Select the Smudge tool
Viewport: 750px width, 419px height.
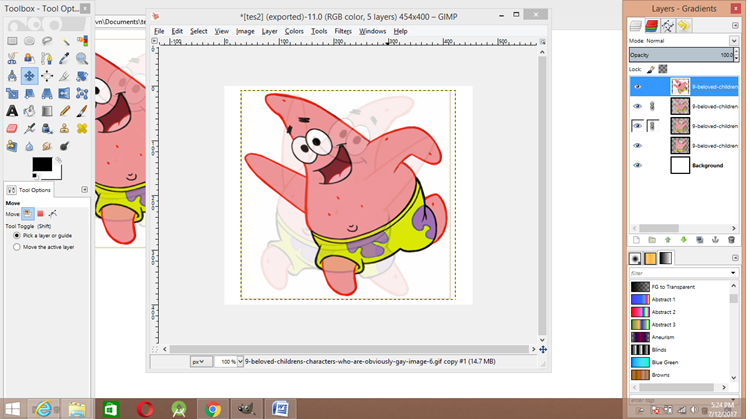(x=47, y=145)
